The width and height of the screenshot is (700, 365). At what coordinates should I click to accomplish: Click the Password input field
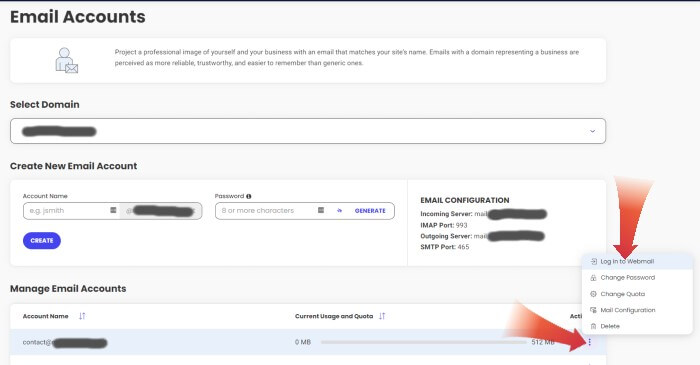point(304,211)
